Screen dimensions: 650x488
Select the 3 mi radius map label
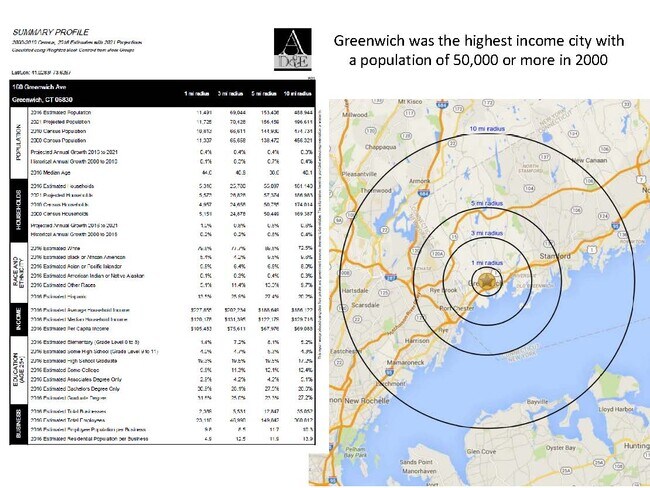tap(487, 232)
